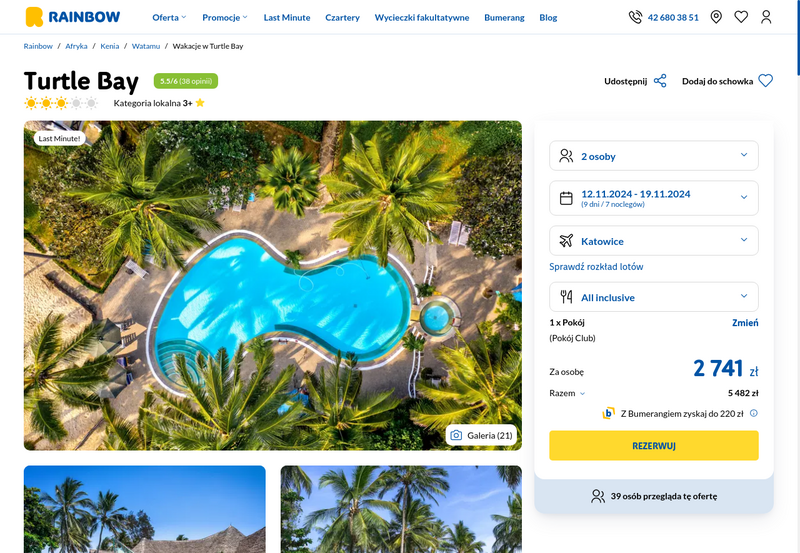Open the location pin icon in header
The height and width of the screenshot is (553, 800).
point(716,17)
